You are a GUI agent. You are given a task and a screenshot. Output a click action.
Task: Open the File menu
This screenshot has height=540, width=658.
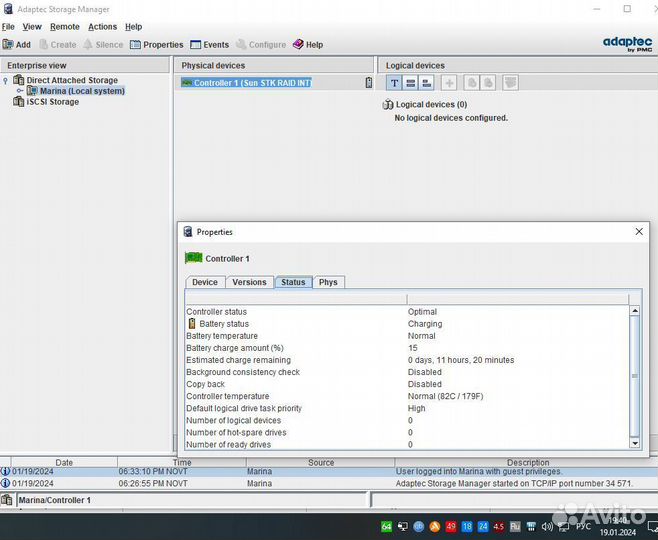pyautogui.click(x=8, y=27)
